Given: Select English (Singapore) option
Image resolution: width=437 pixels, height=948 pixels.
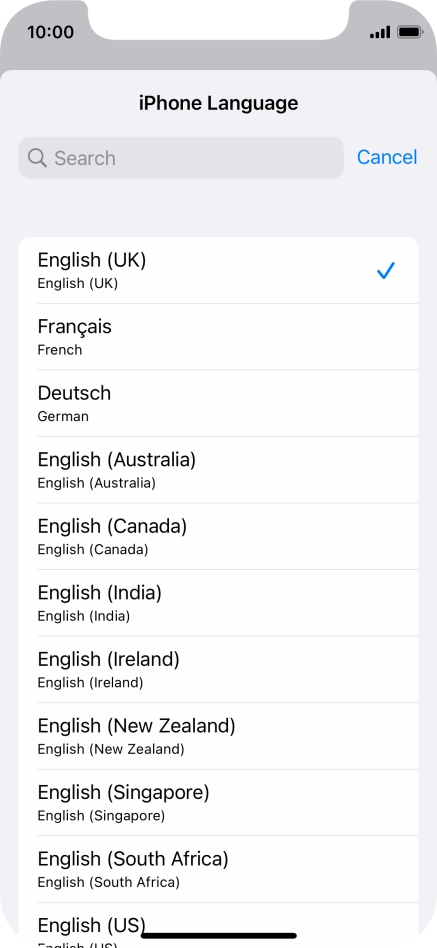Looking at the screenshot, I should 218,802.
